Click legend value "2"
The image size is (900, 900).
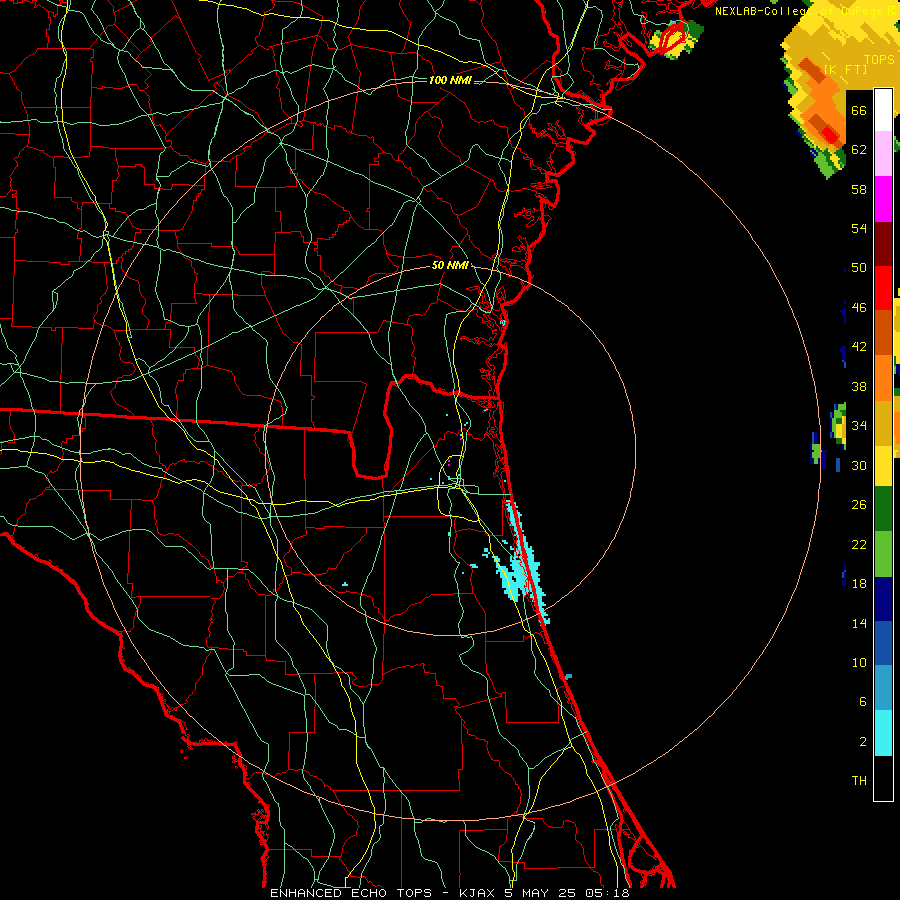(862, 742)
